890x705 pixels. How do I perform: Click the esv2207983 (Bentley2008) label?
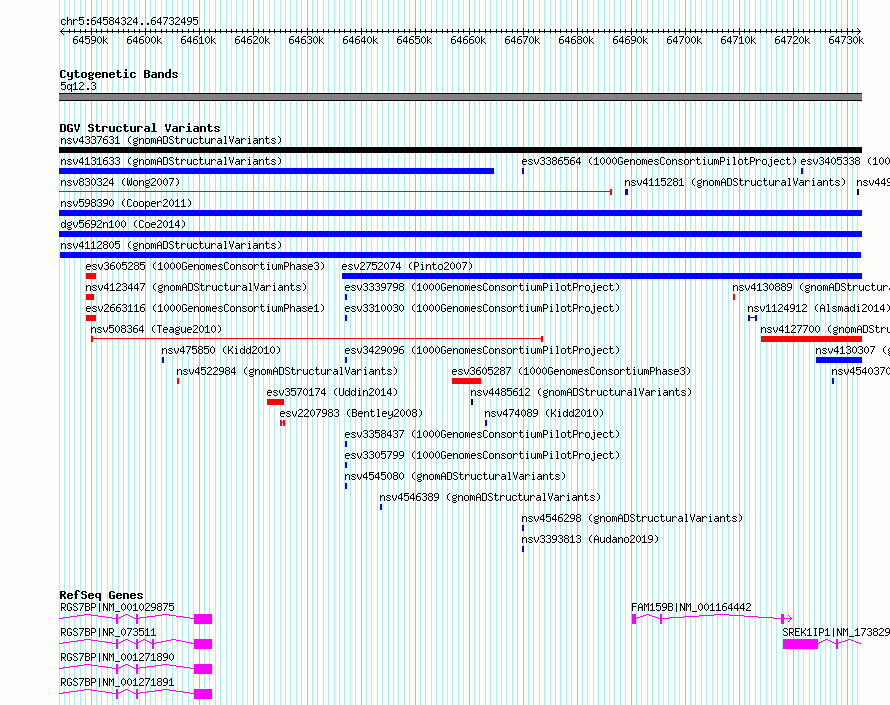click(x=351, y=413)
